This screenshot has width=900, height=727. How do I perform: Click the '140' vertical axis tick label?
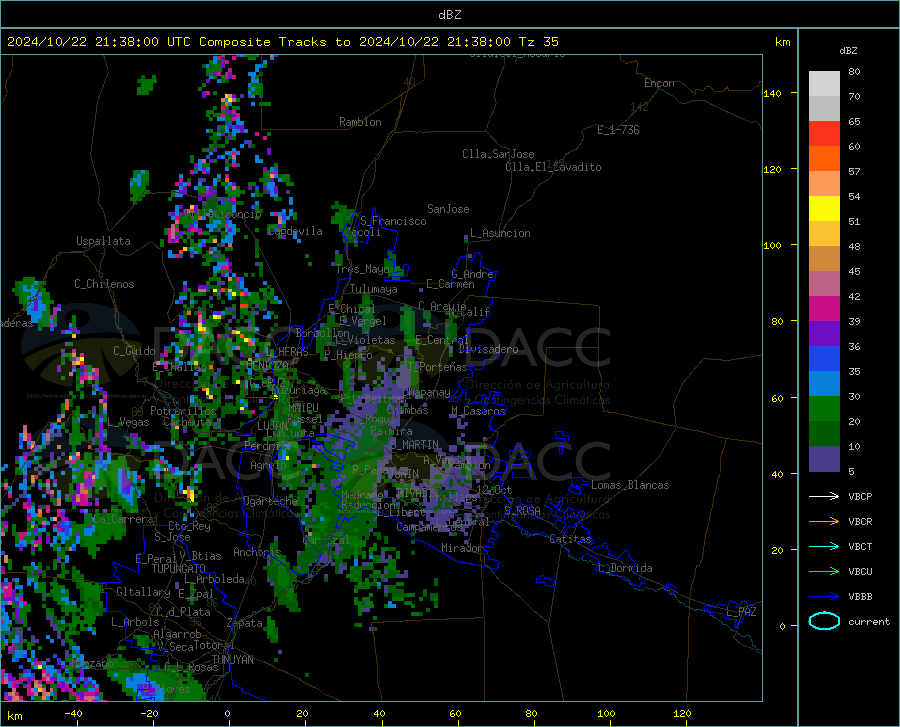click(772, 93)
